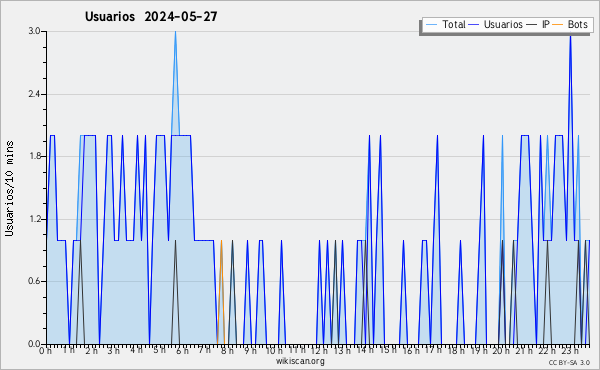Click the '16 h' x-axis label

click(x=411, y=351)
